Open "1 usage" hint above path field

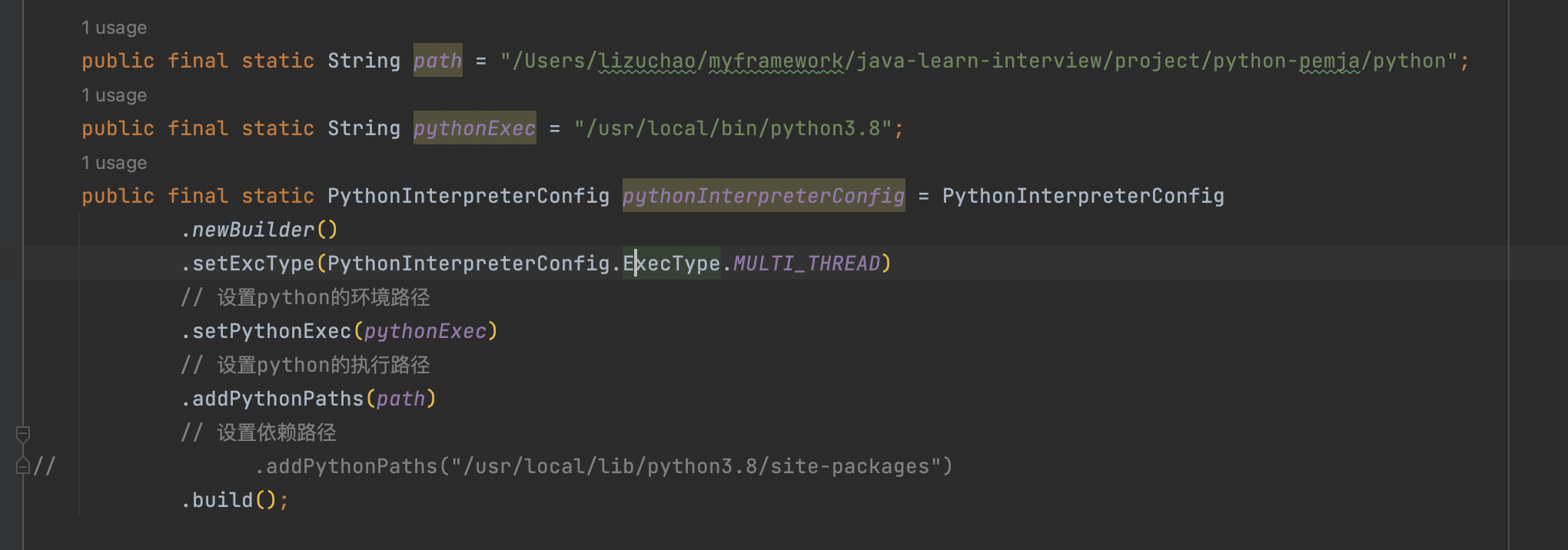coord(114,28)
